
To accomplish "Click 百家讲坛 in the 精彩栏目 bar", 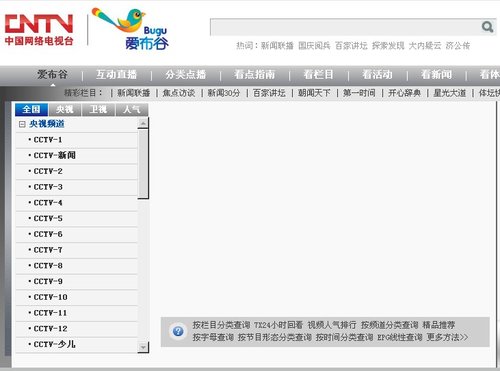I will pos(269,93).
